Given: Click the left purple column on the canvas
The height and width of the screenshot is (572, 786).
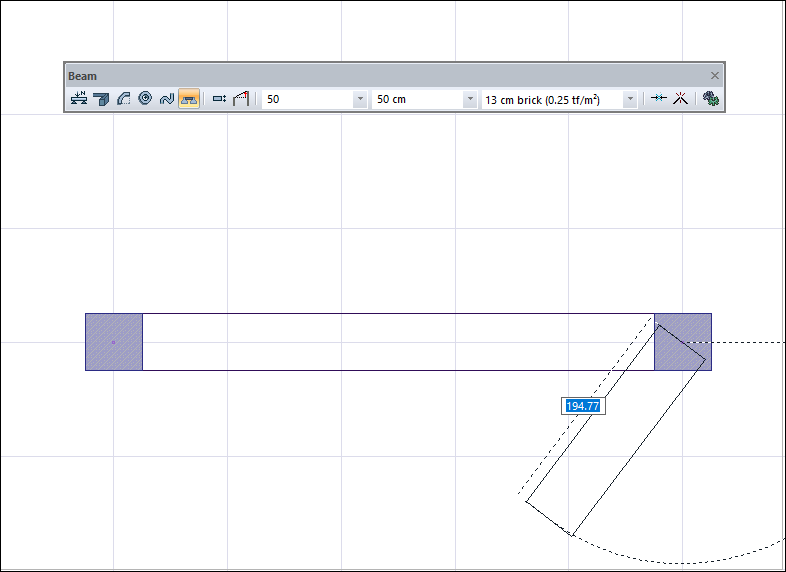Looking at the screenshot, I should point(114,342).
